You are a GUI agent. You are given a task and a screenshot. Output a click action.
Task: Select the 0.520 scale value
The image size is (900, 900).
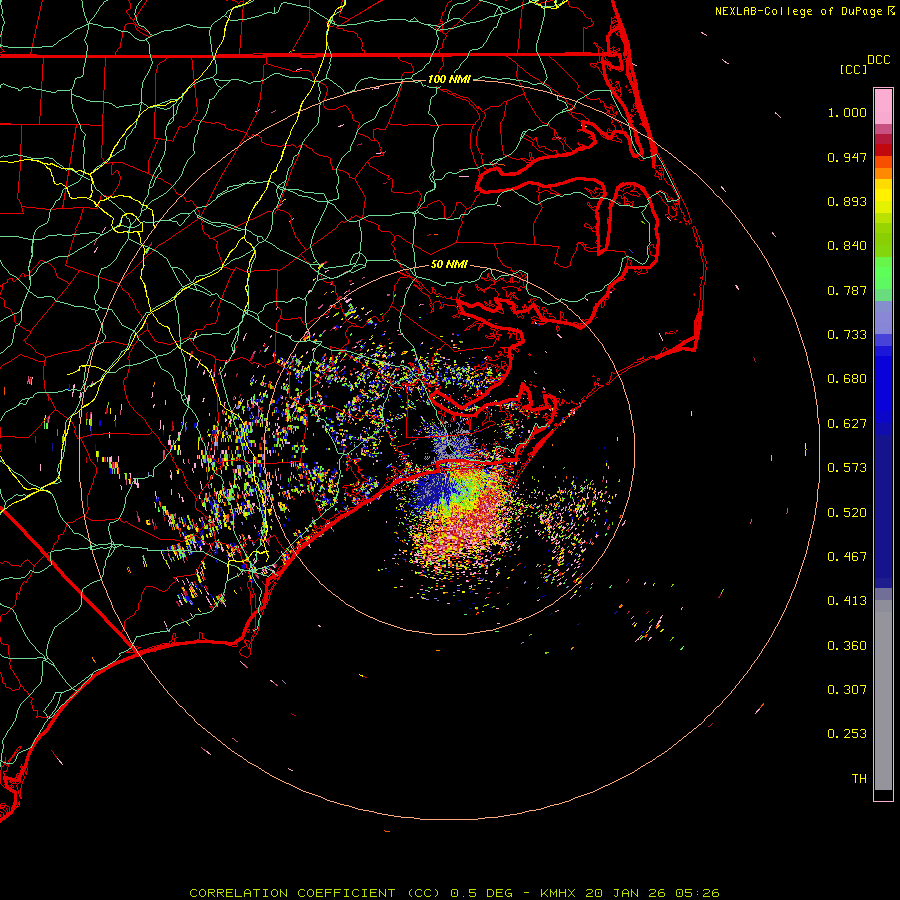(x=847, y=513)
